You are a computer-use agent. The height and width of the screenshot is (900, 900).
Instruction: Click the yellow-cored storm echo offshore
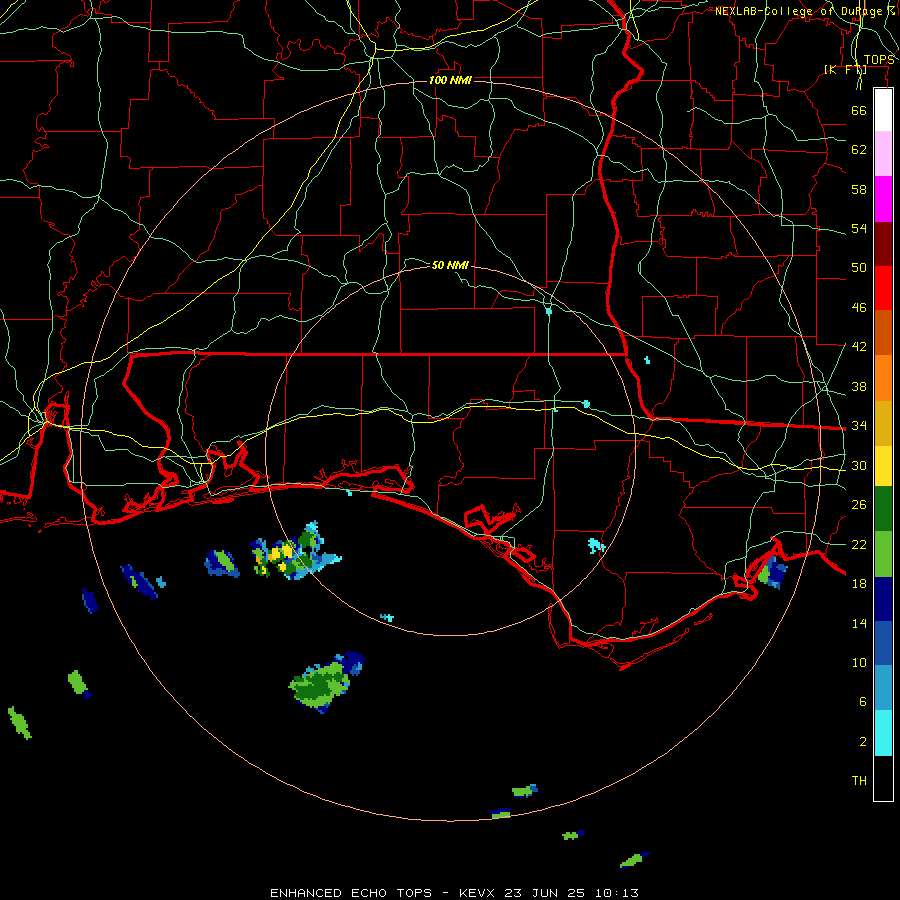(x=294, y=551)
